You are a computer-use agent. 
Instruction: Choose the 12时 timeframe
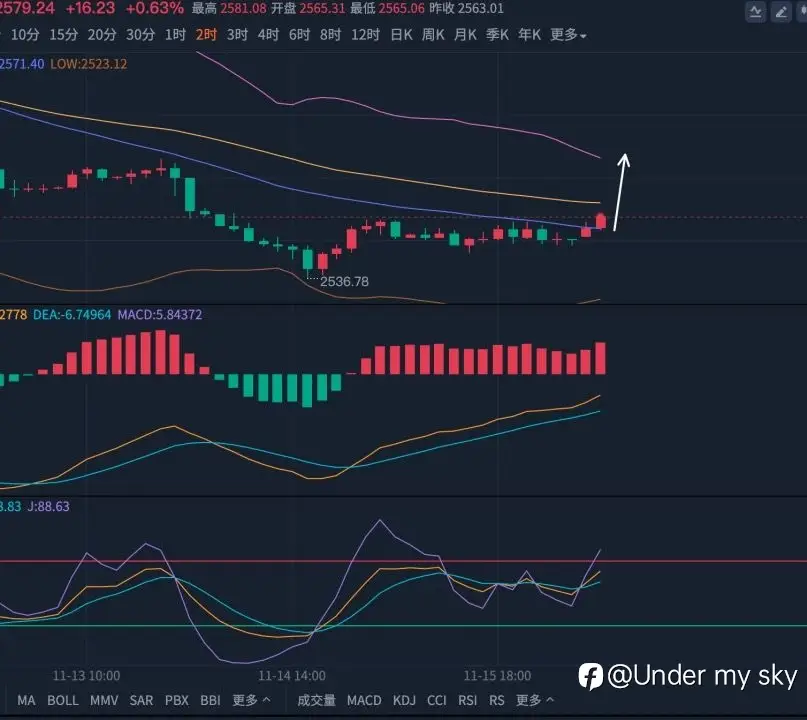click(365, 35)
